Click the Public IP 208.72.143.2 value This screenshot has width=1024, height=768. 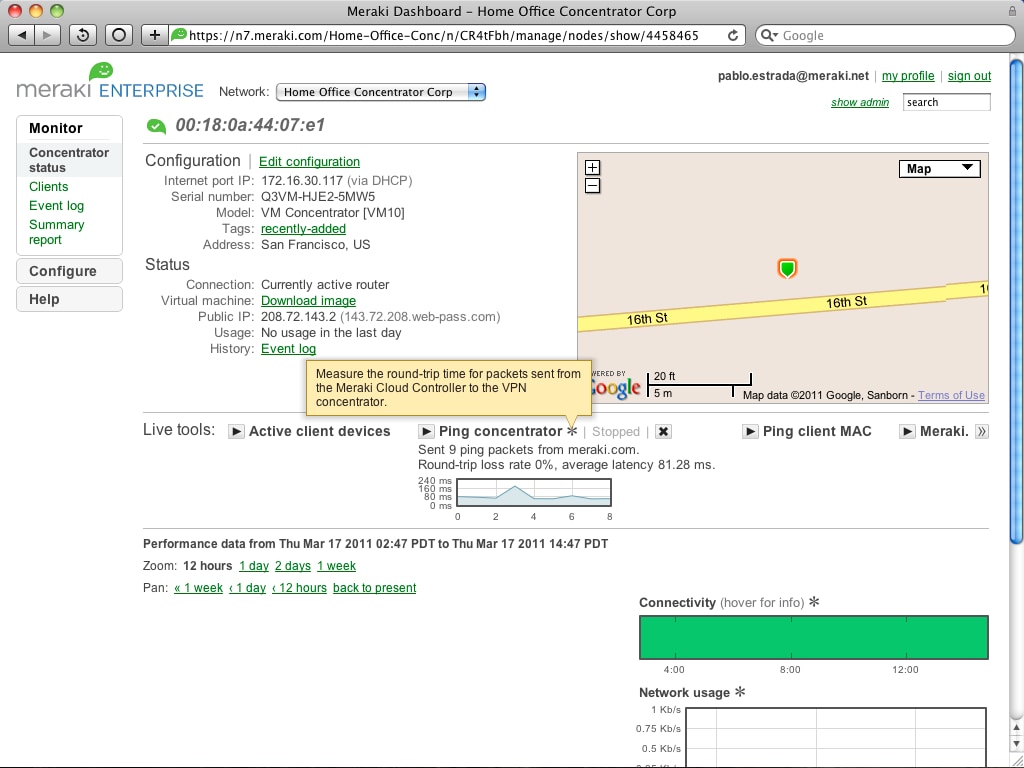click(x=298, y=317)
